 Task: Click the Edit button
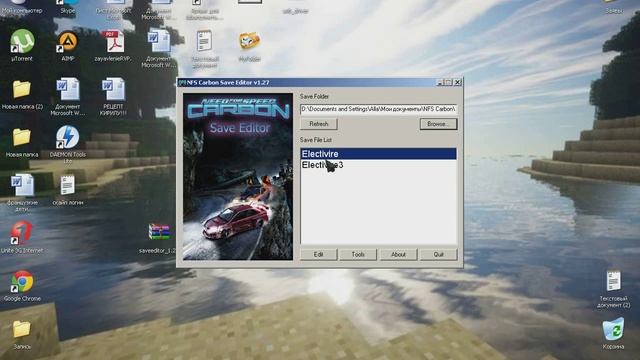[x=318, y=254]
